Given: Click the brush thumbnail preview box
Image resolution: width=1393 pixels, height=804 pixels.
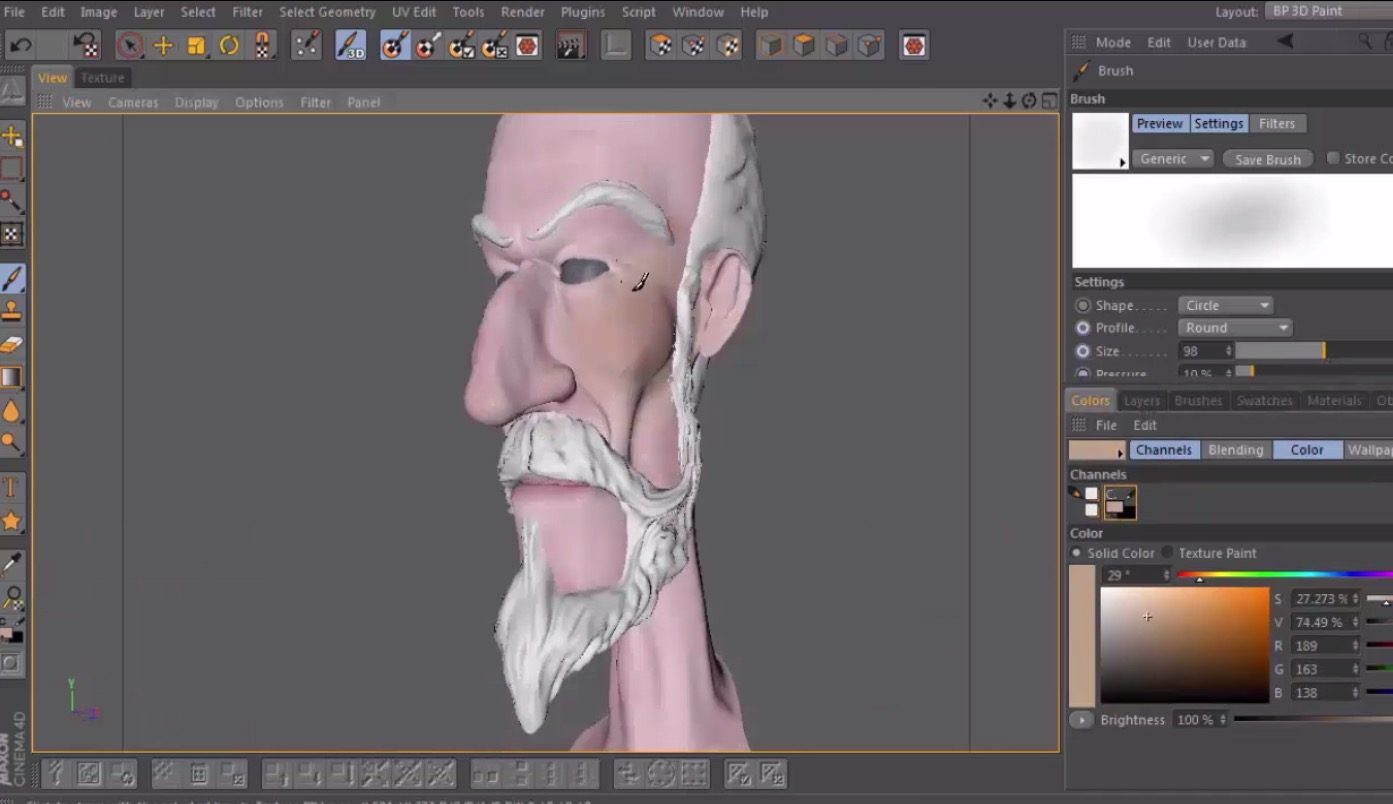Looking at the screenshot, I should point(1100,141).
